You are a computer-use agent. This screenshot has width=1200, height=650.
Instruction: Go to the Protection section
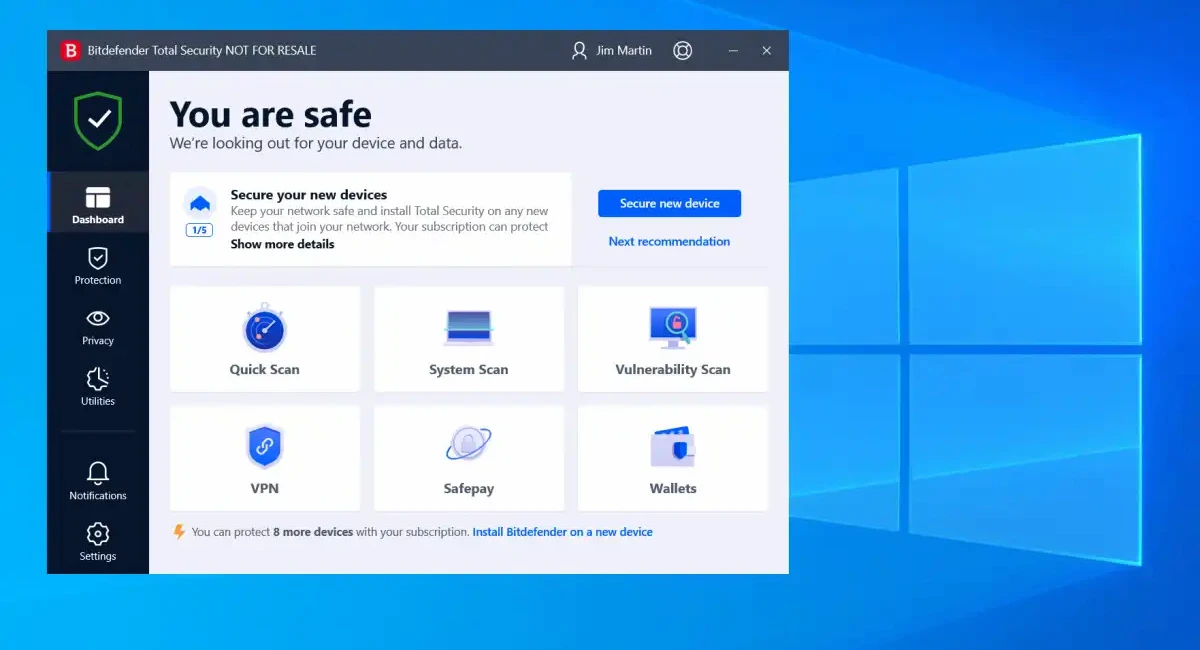pyautogui.click(x=98, y=266)
